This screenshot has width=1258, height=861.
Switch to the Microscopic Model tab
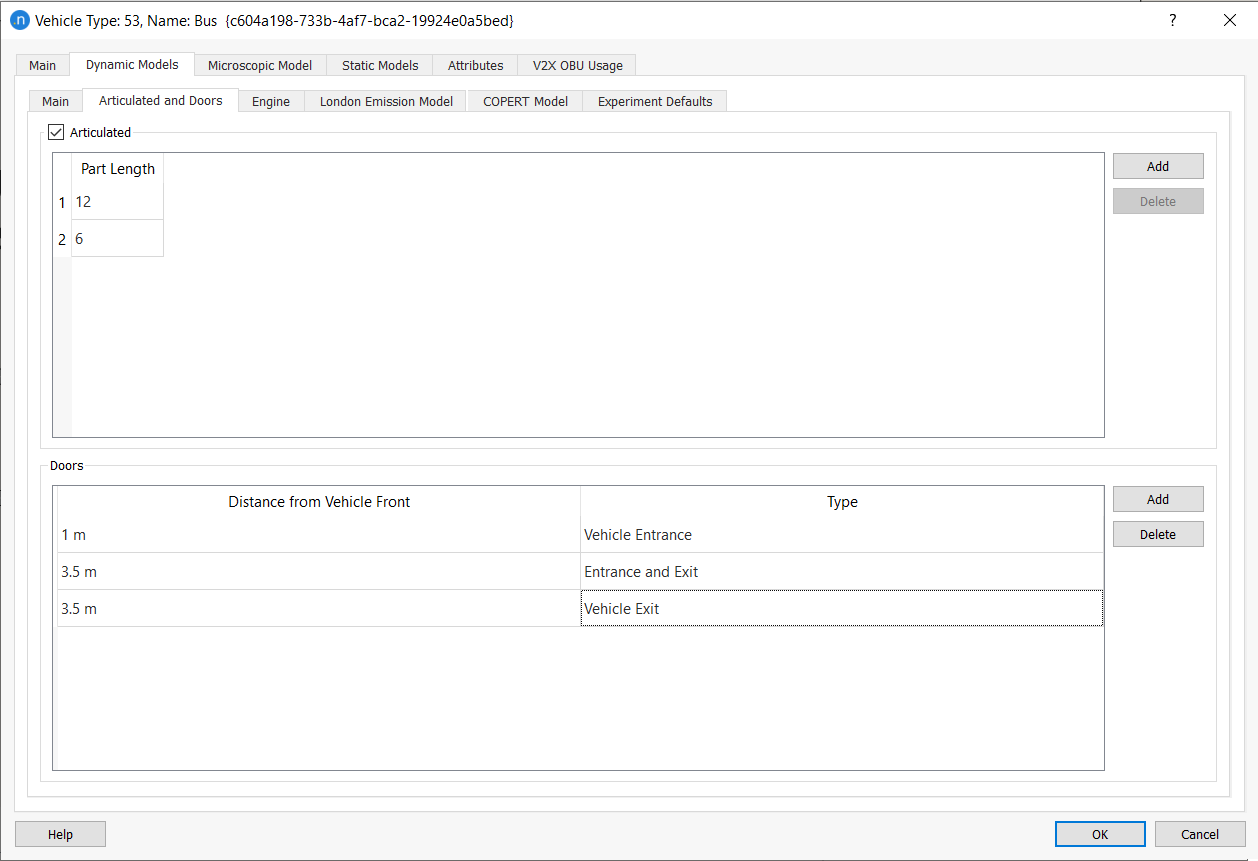[260, 65]
